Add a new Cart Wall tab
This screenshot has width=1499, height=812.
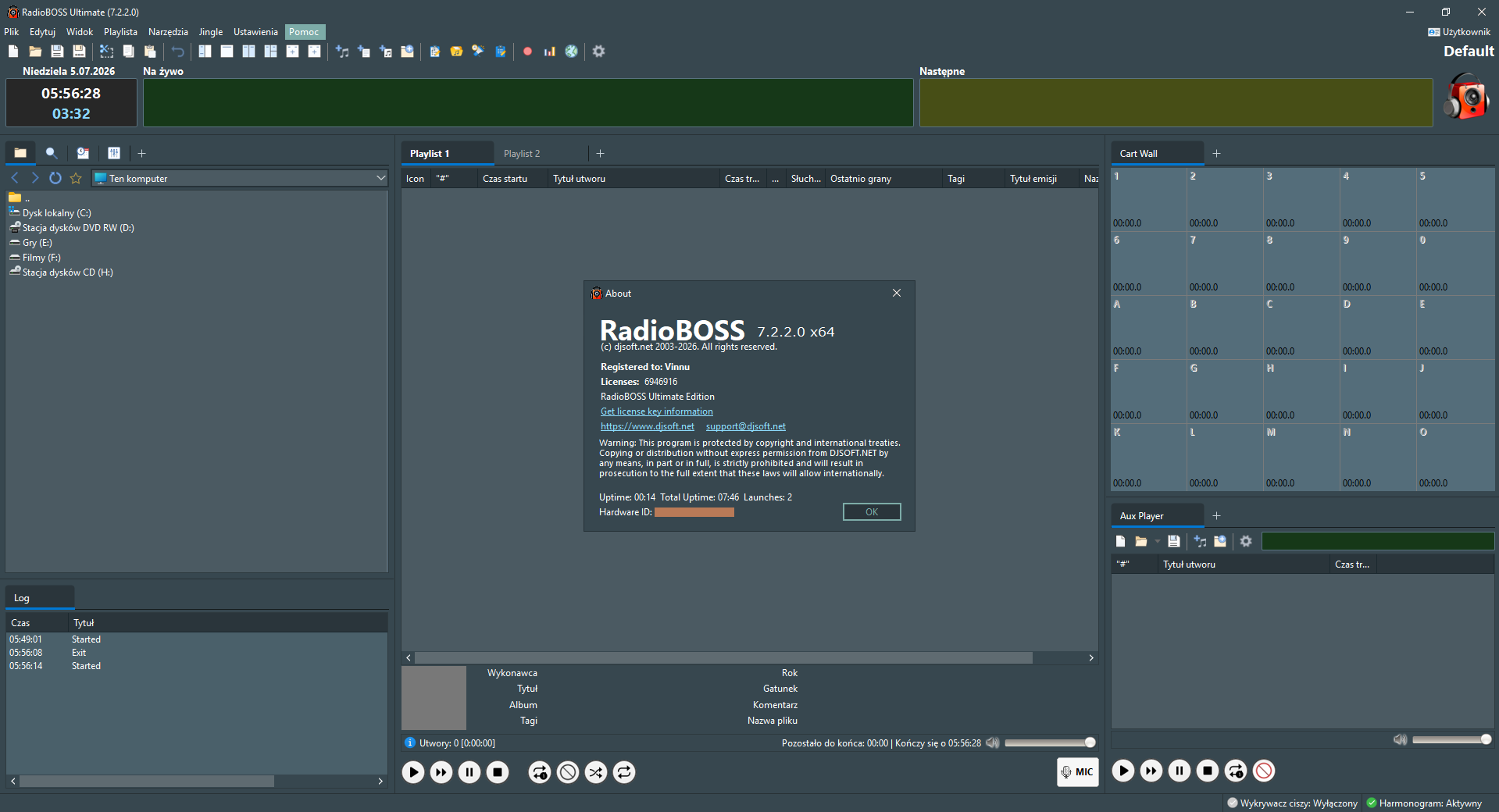1216,153
